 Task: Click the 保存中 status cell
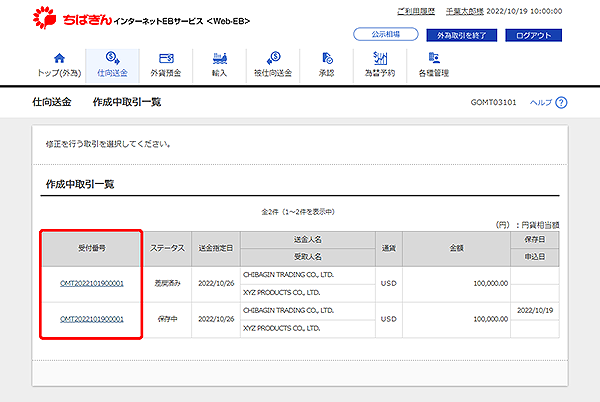coord(167,319)
